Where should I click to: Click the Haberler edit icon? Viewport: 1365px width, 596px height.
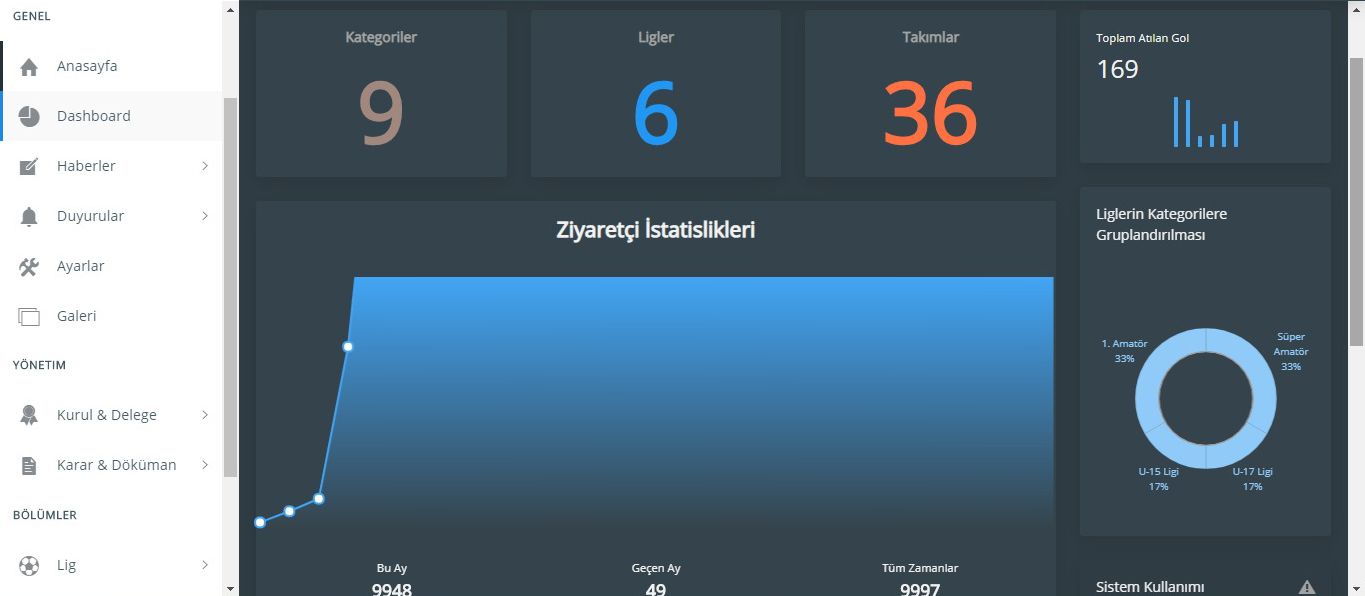[x=29, y=167]
